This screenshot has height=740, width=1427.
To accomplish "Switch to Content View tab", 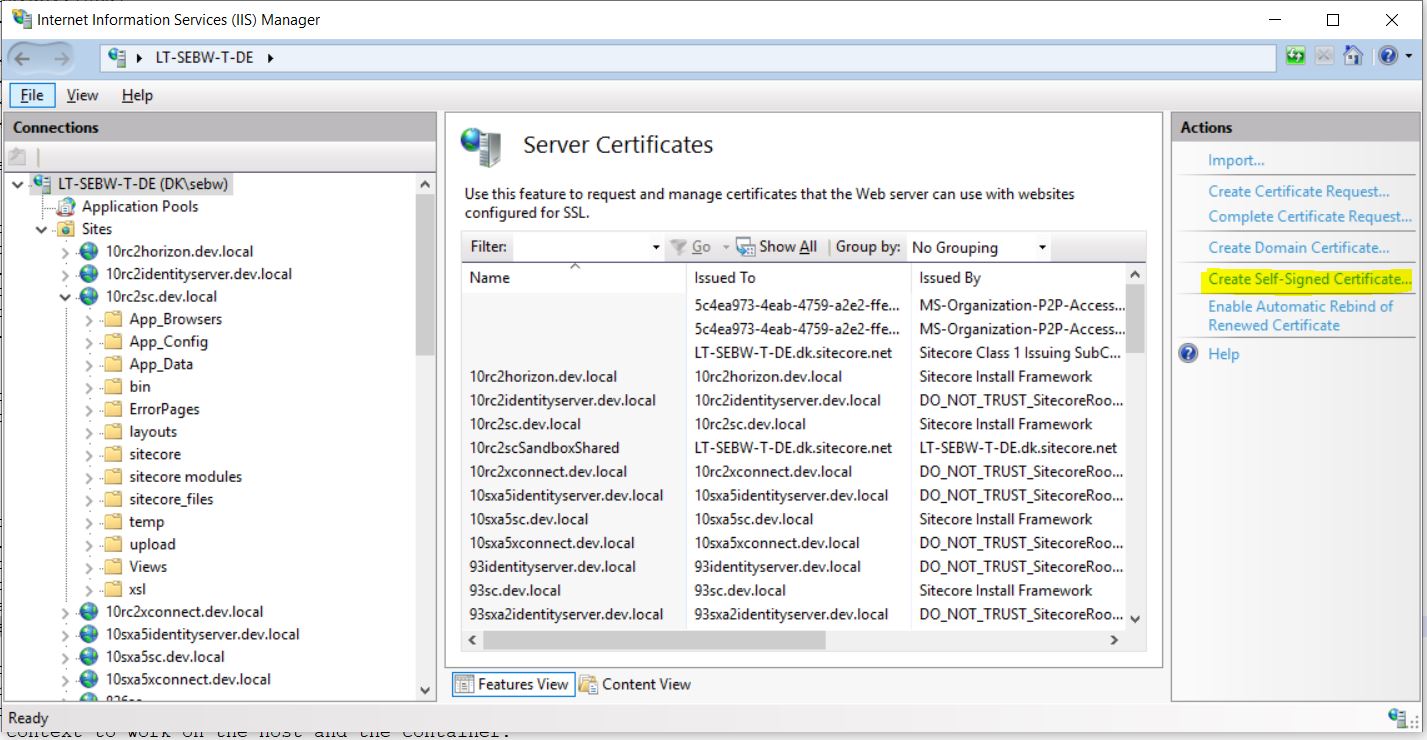I will [x=634, y=684].
